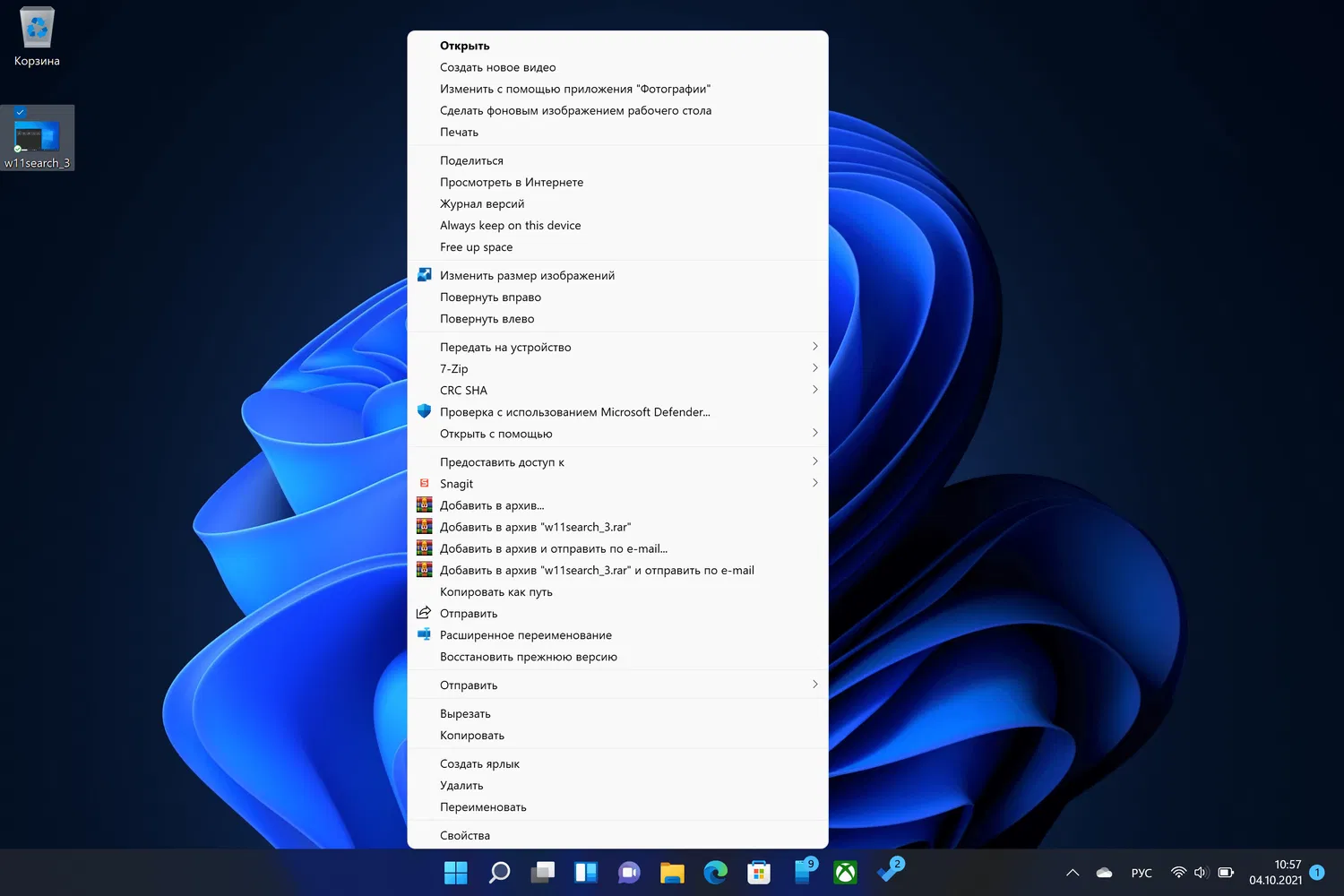
Task: Show hidden system tray icons
Action: (x=1073, y=873)
